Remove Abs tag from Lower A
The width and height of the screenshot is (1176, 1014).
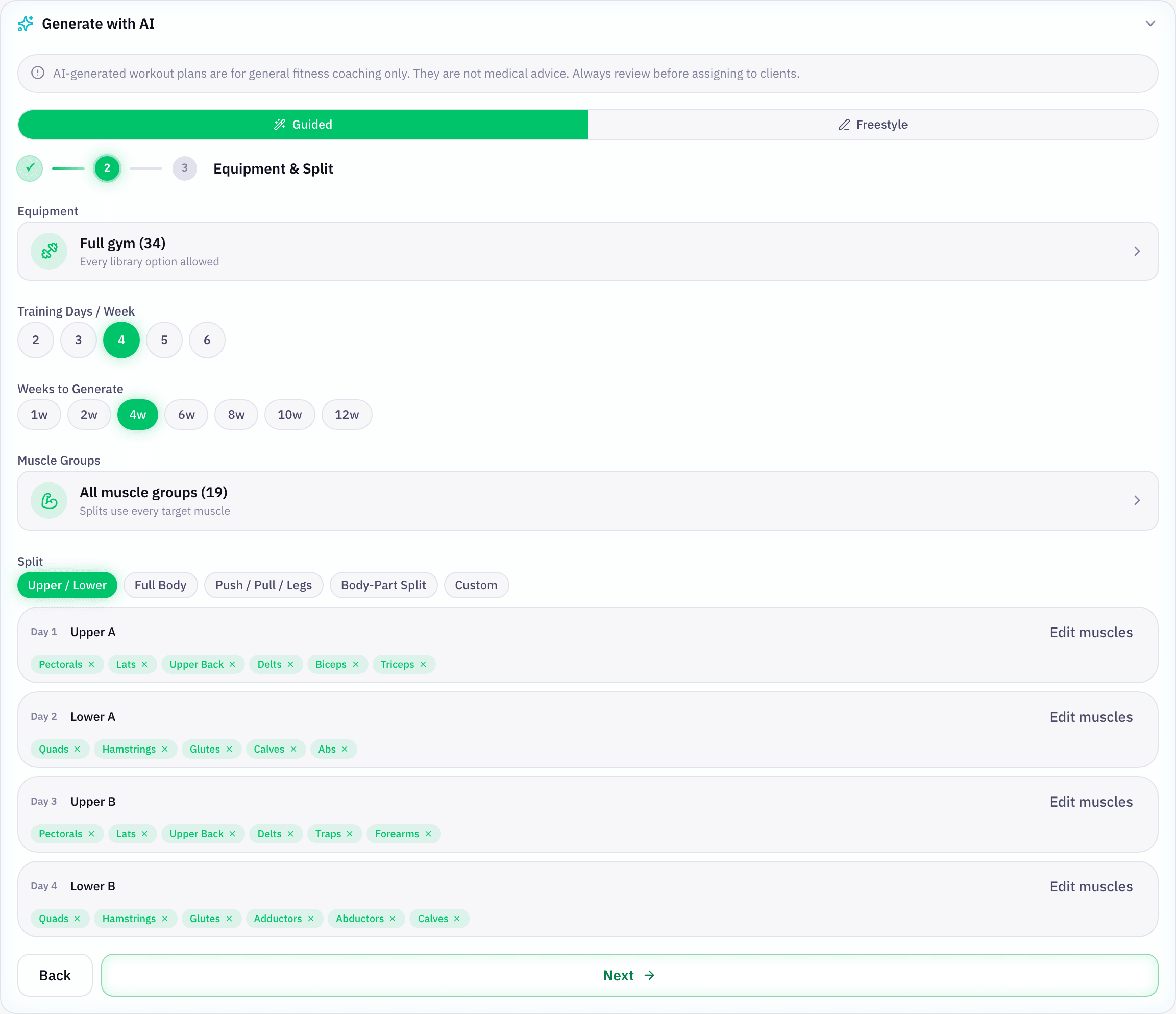(345, 749)
